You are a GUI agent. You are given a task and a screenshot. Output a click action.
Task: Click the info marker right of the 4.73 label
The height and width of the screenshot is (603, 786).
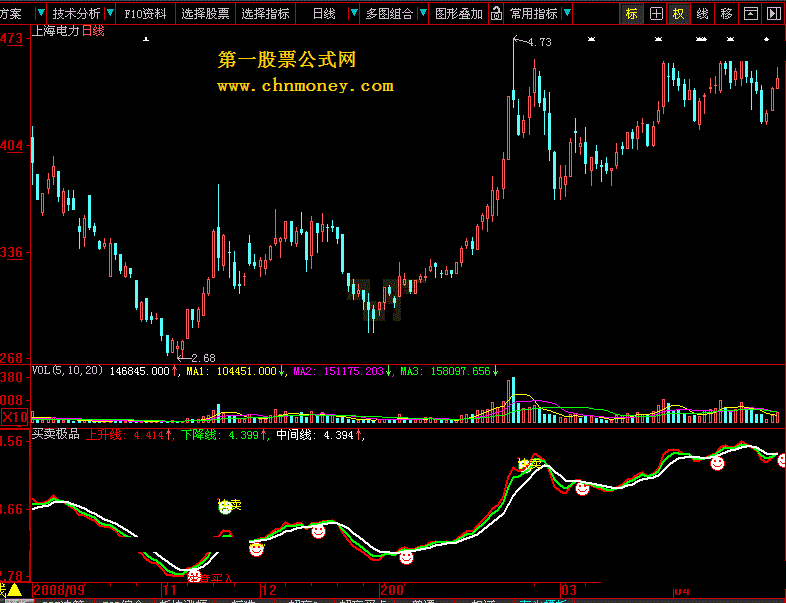591,39
